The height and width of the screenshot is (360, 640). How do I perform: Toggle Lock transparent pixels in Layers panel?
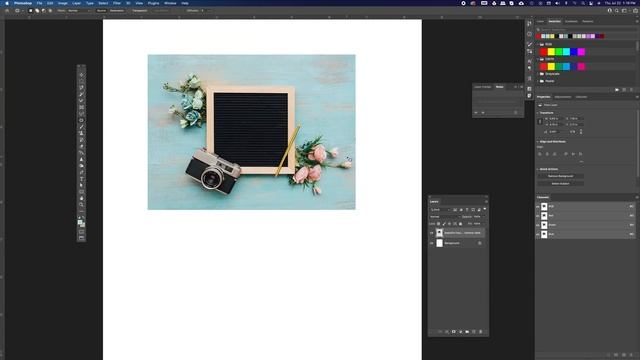[x=439, y=224]
